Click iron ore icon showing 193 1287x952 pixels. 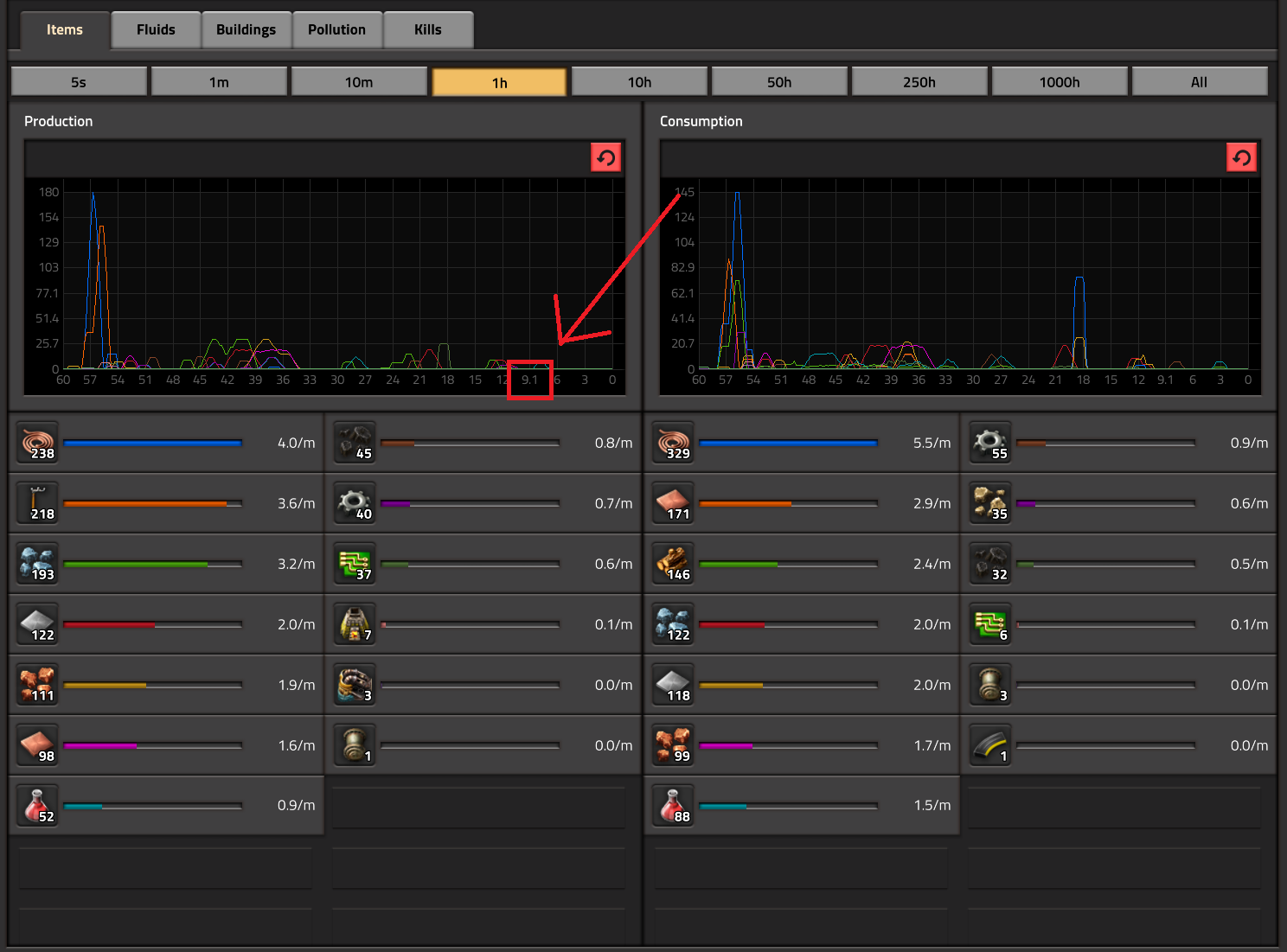(x=38, y=564)
